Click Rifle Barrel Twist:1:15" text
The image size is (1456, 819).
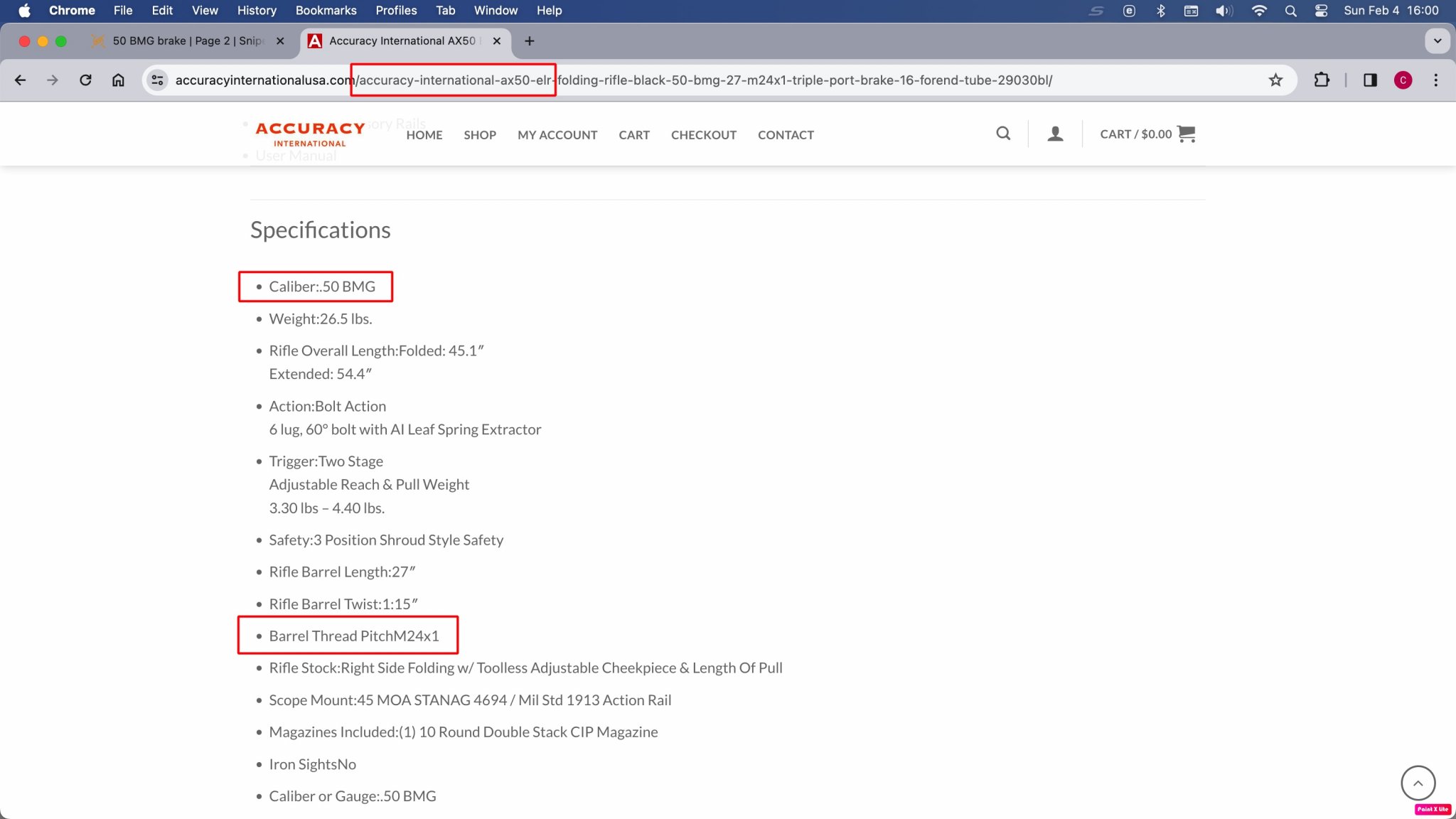343,604
